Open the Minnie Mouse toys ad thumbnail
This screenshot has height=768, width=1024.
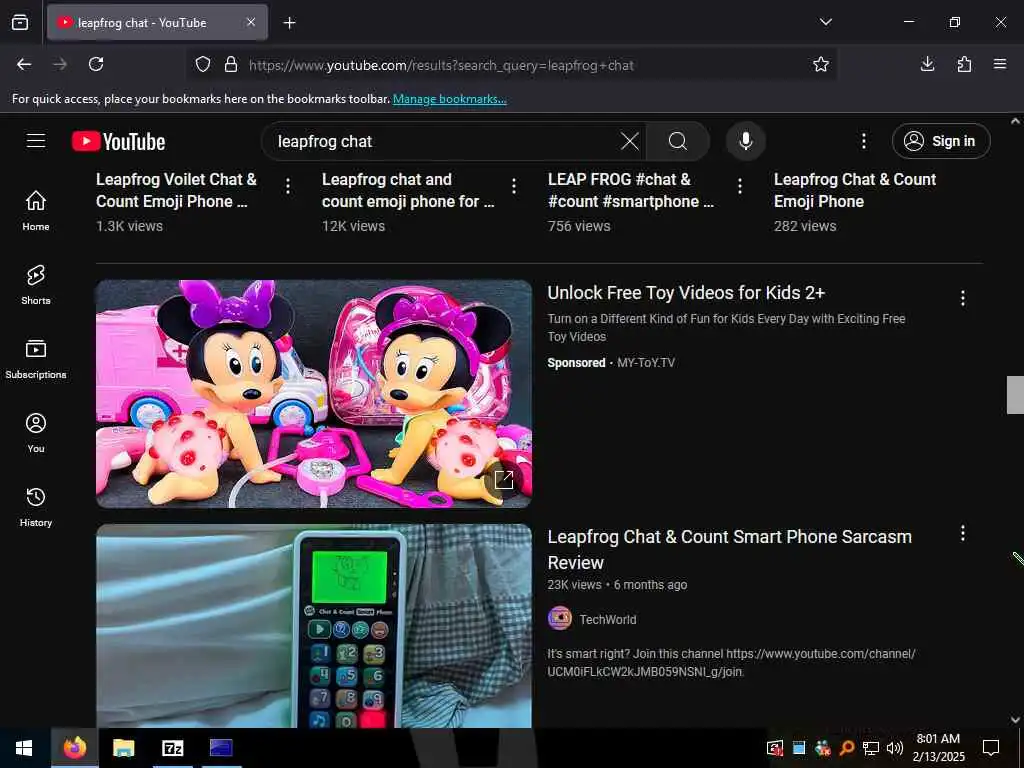tap(313, 394)
